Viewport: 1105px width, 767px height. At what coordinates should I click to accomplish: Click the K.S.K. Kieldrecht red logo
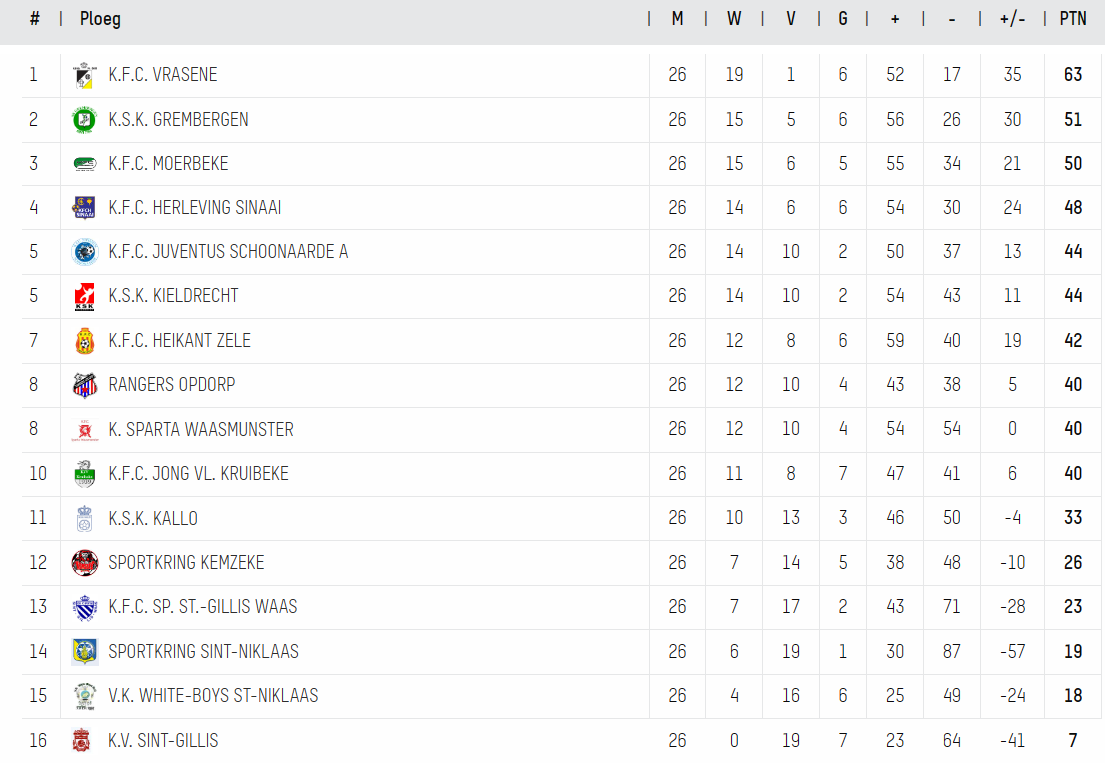[85, 296]
